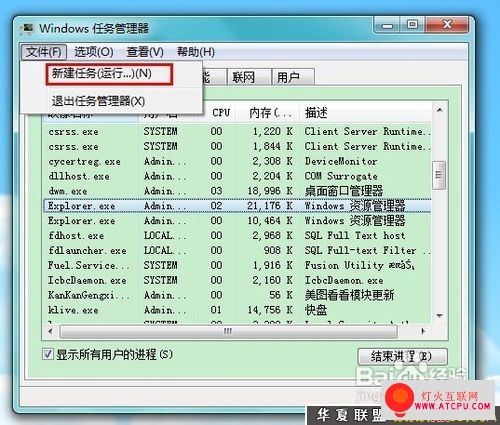Open the 选项(O) menu
Screen dimensions: 500x425
click(94, 52)
